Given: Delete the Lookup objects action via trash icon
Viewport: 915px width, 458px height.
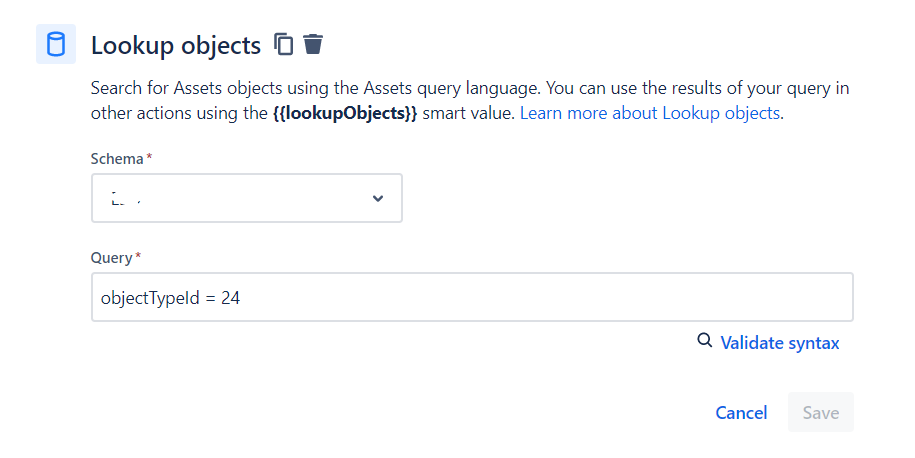Looking at the screenshot, I should (x=313, y=44).
